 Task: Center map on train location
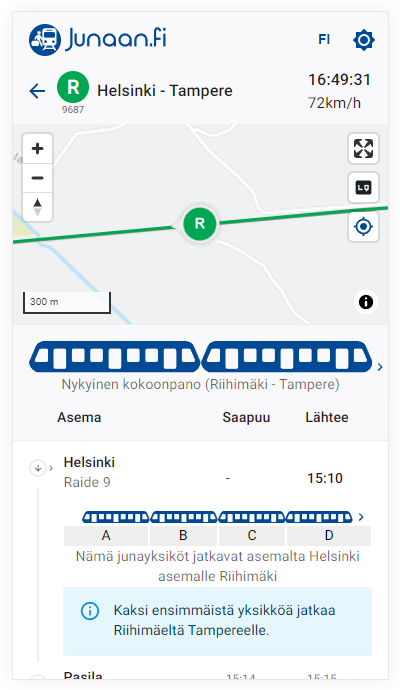[x=363, y=227]
